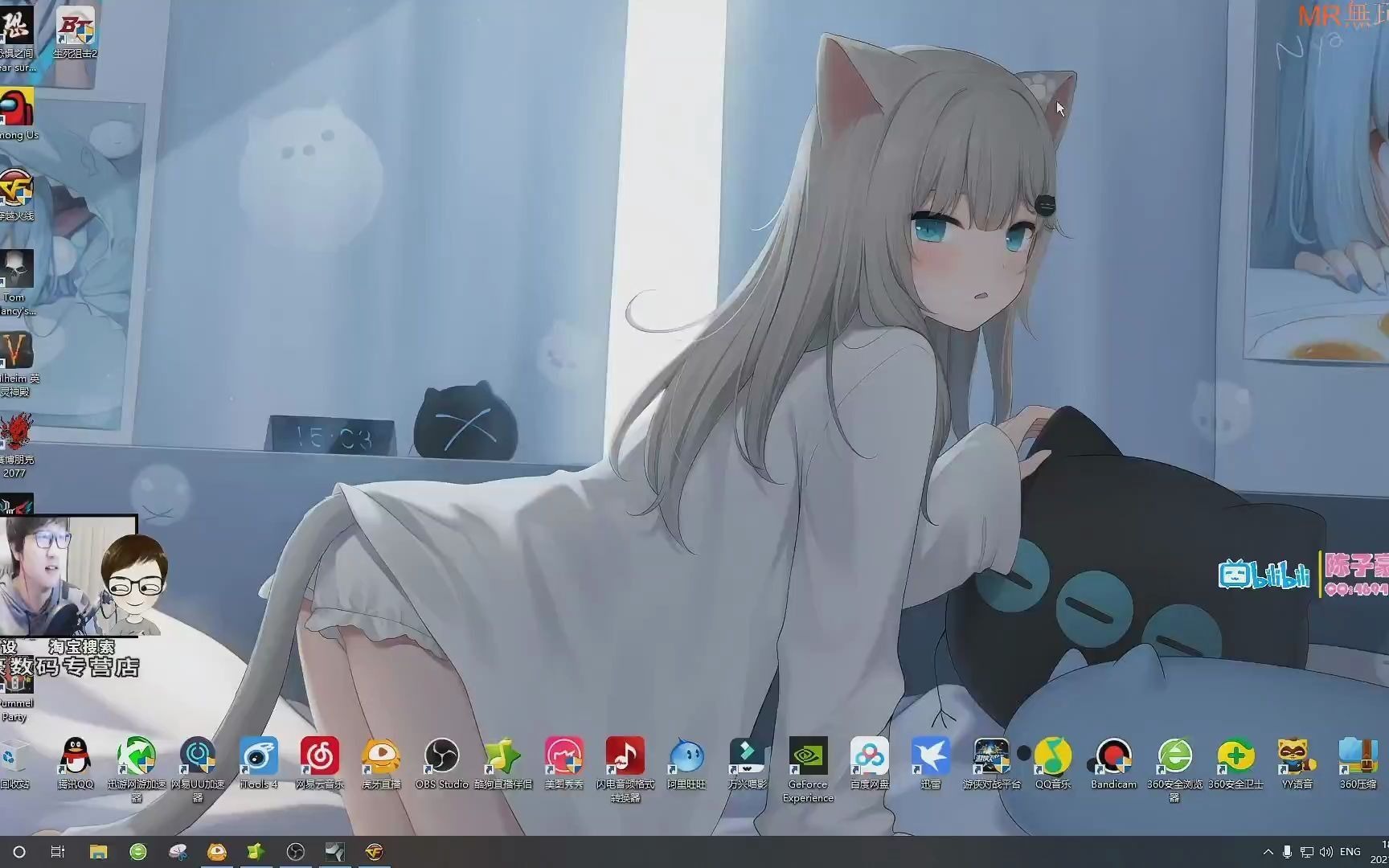Open the 迅雷 download manager icon
The image size is (1389, 868).
click(x=931, y=763)
